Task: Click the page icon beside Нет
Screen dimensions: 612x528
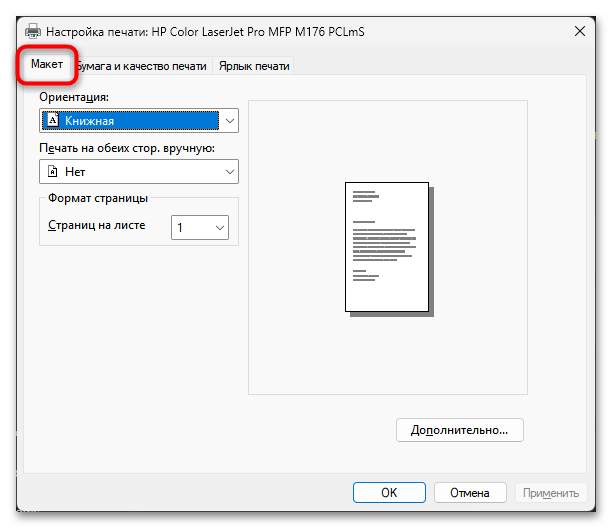Action: [x=52, y=171]
